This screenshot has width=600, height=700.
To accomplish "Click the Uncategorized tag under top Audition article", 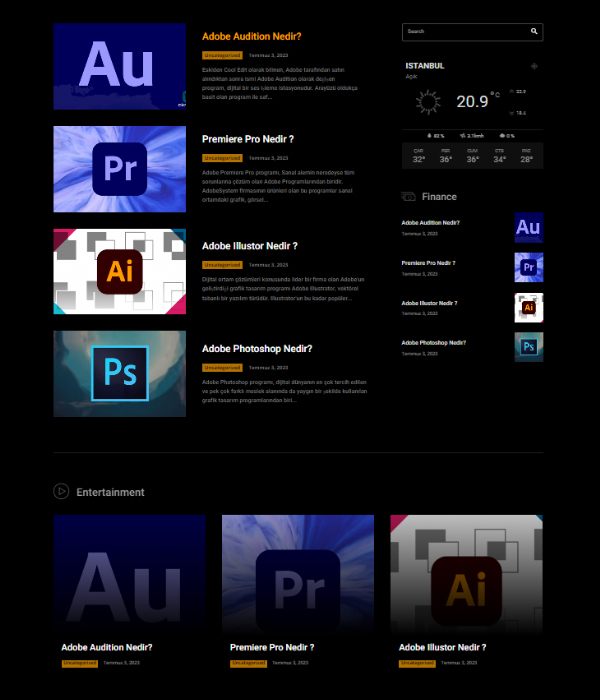I will 222,55.
